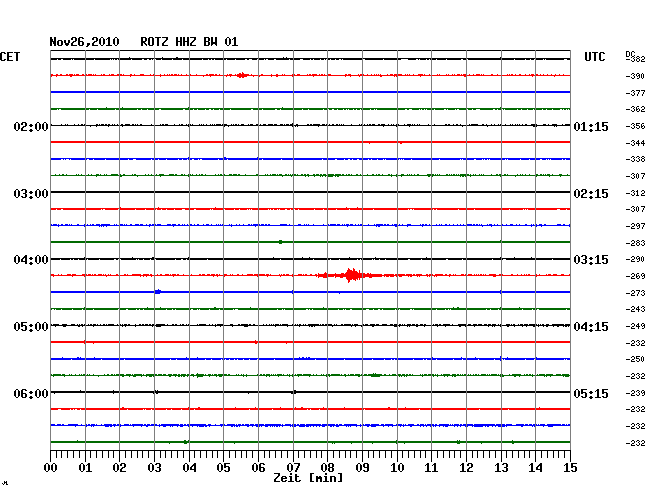The width and height of the screenshot is (650, 494).
Task: Click the DC offset value -273
Action: pos(635,293)
